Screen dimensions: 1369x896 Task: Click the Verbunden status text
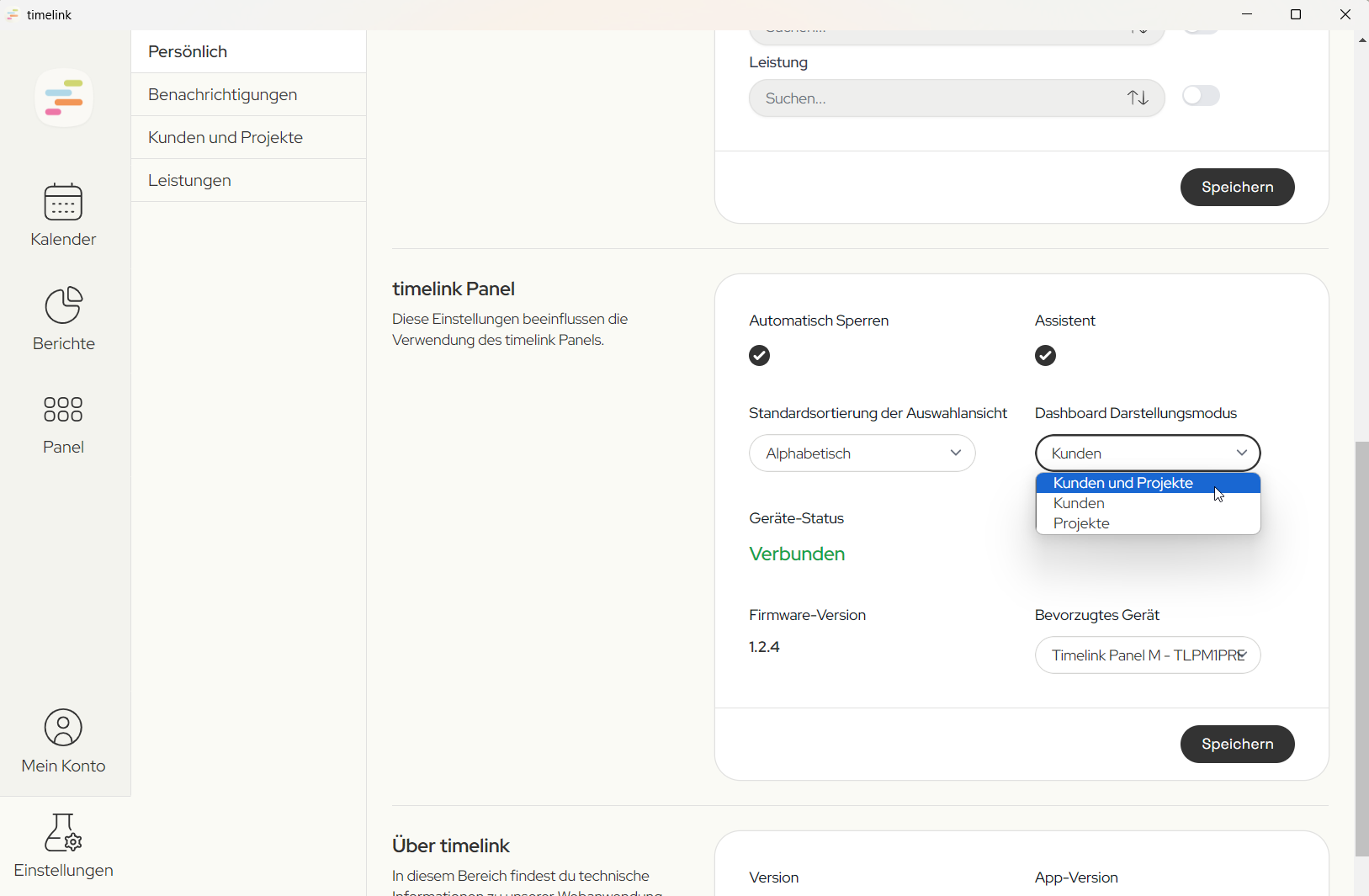tap(797, 554)
